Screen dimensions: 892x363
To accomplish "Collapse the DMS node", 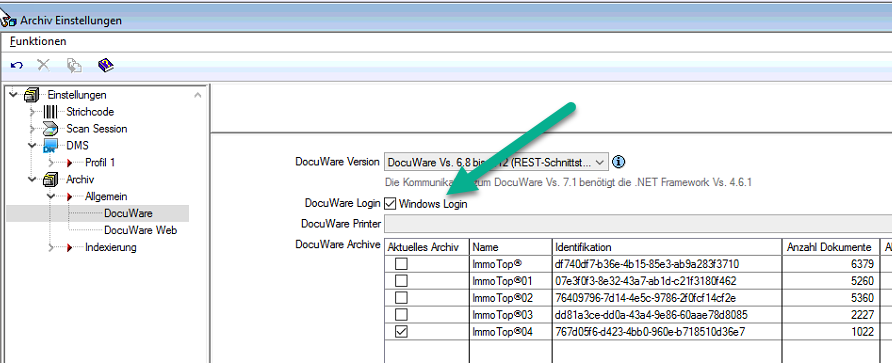I will coord(32,146).
